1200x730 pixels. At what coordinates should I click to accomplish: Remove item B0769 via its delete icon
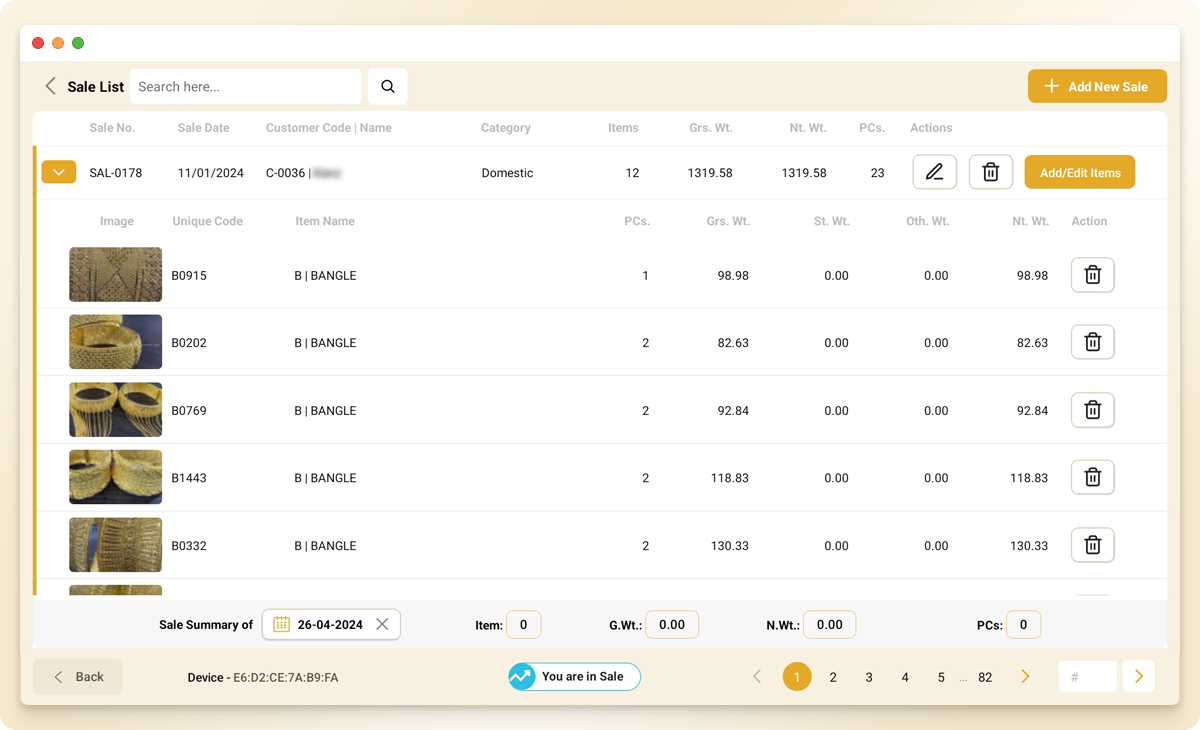[x=1092, y=410]
